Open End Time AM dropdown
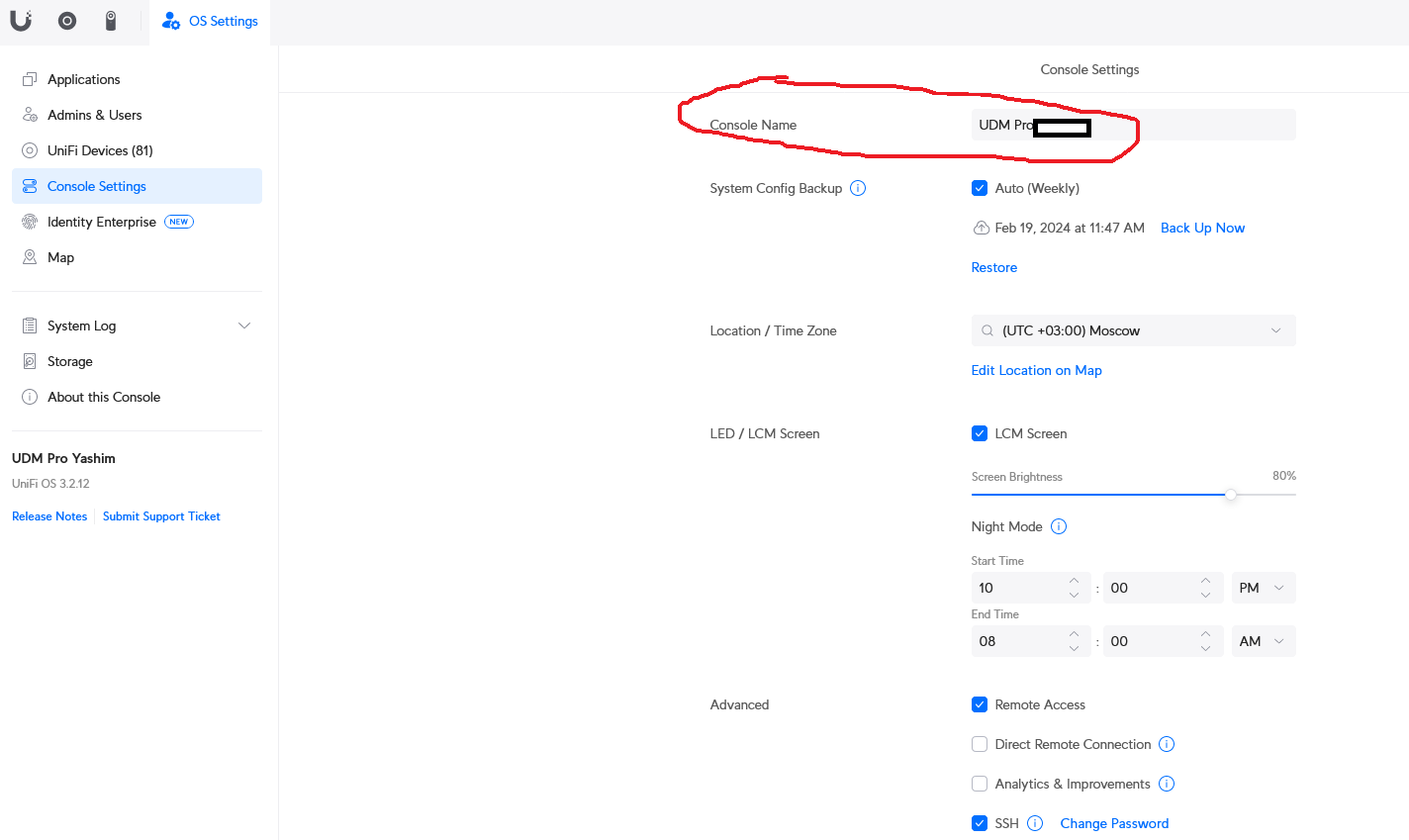Screen dimensions: 1409x840 click(1263, 641)
